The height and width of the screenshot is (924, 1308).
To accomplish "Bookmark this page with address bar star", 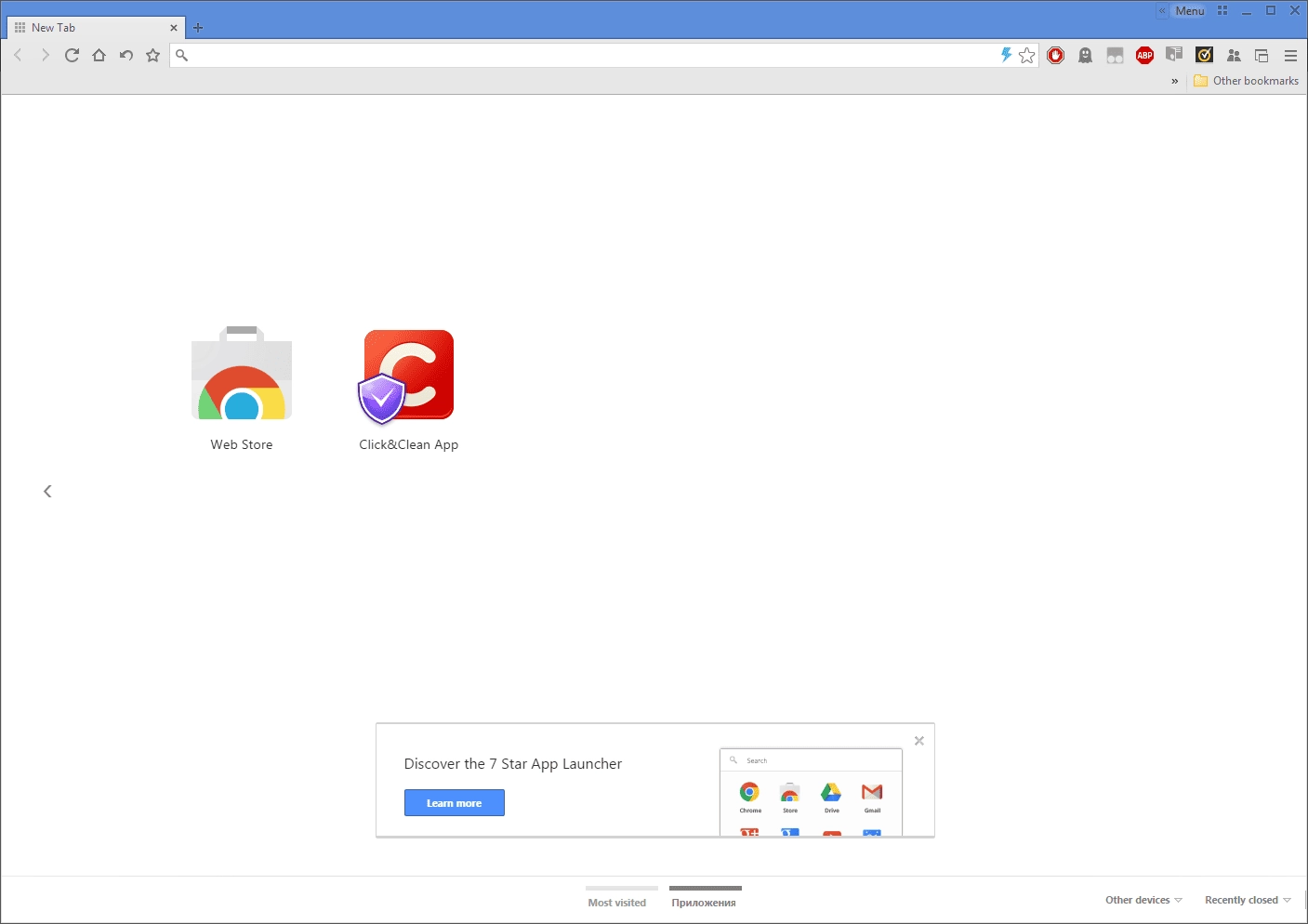I will [1026, 56].
